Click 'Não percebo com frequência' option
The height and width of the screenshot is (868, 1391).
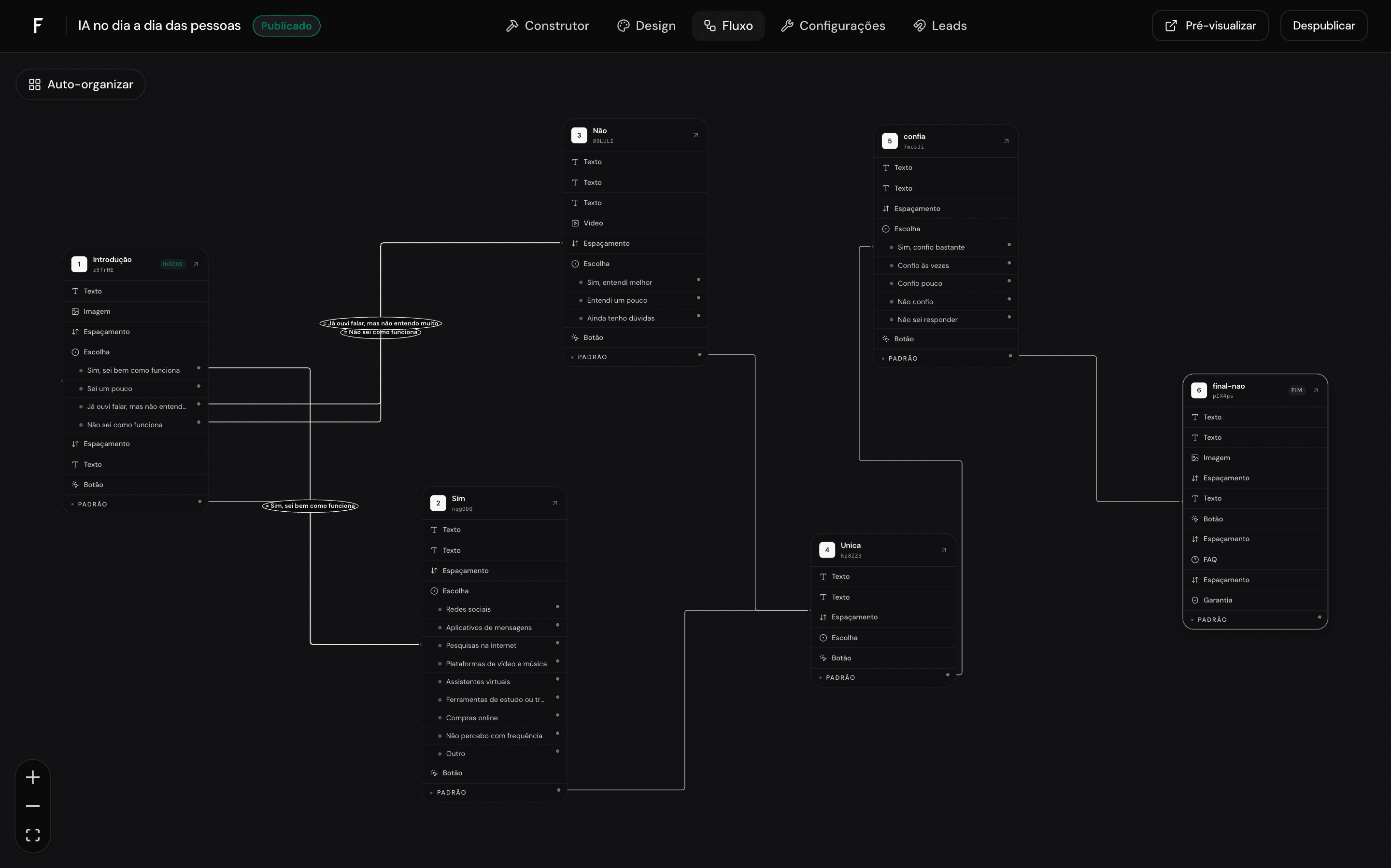point(495,735)
